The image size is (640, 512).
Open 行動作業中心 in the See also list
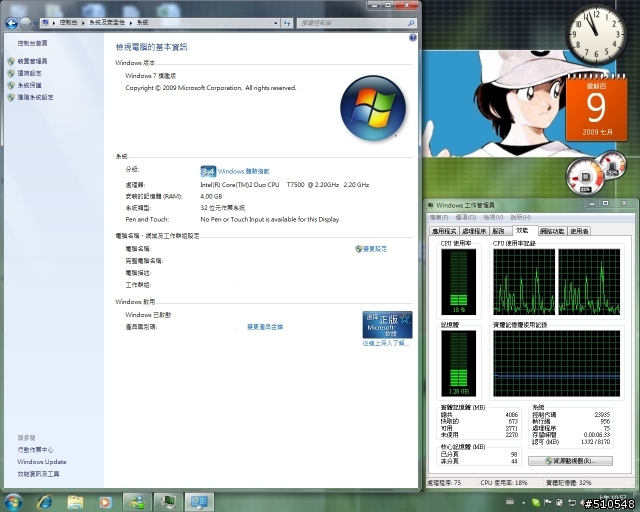[35, 450]
